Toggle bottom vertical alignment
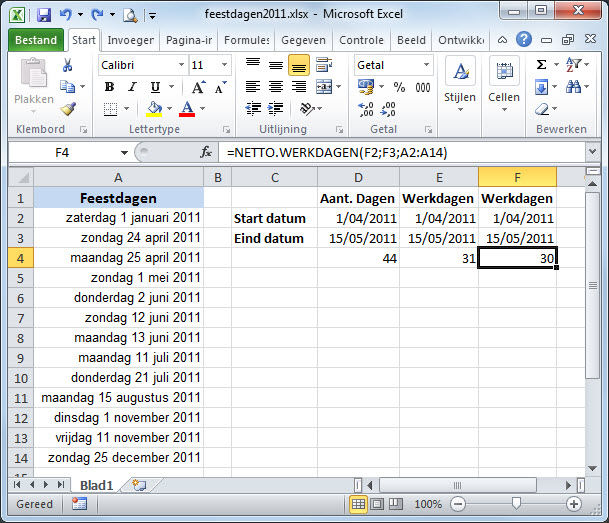 point(299,65)
